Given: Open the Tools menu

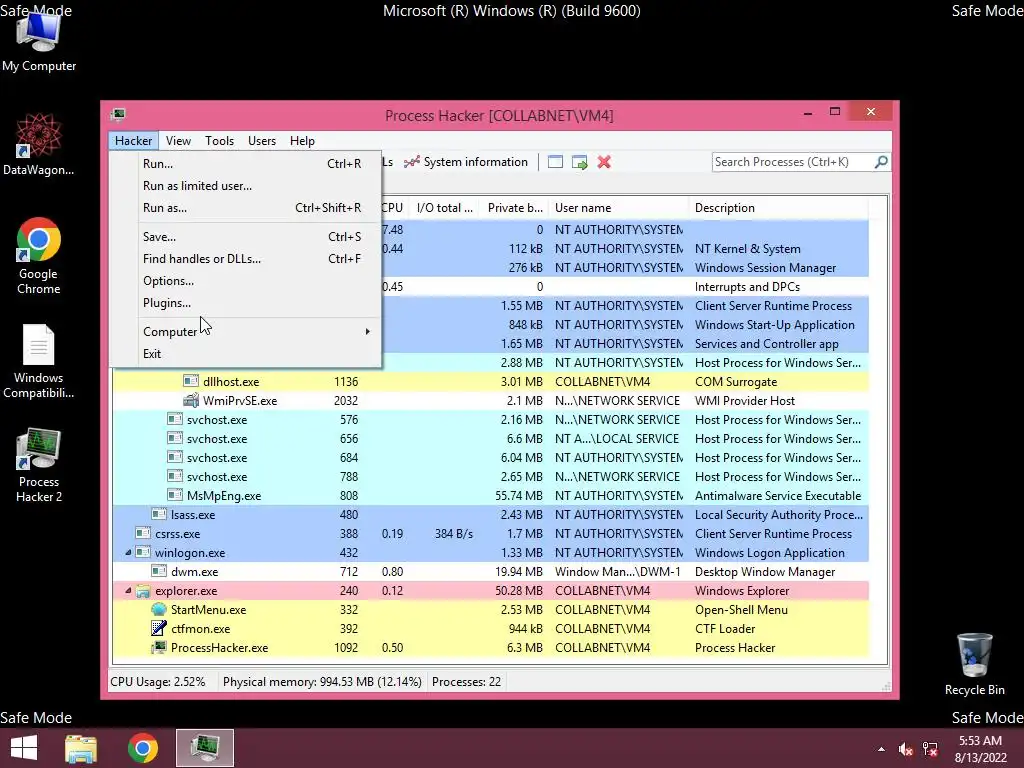Looking at the screenshot, I should 219,140.
